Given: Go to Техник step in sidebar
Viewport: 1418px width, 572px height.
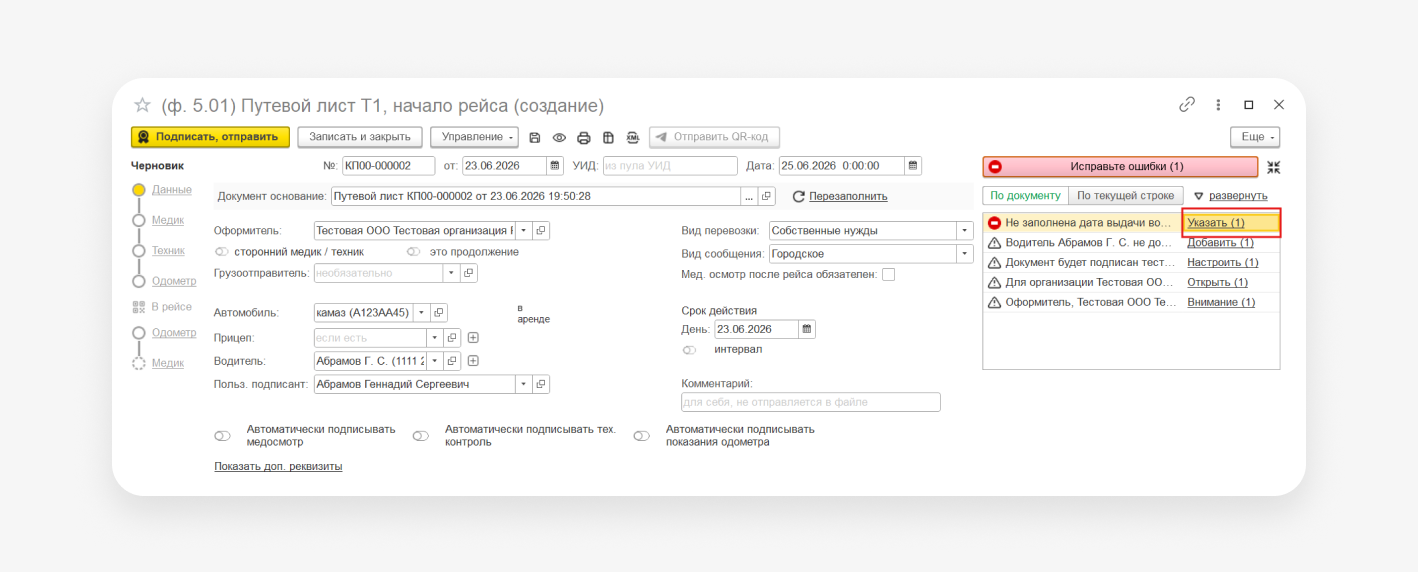Looking at the screenshot, I should [x=168, y=250].
